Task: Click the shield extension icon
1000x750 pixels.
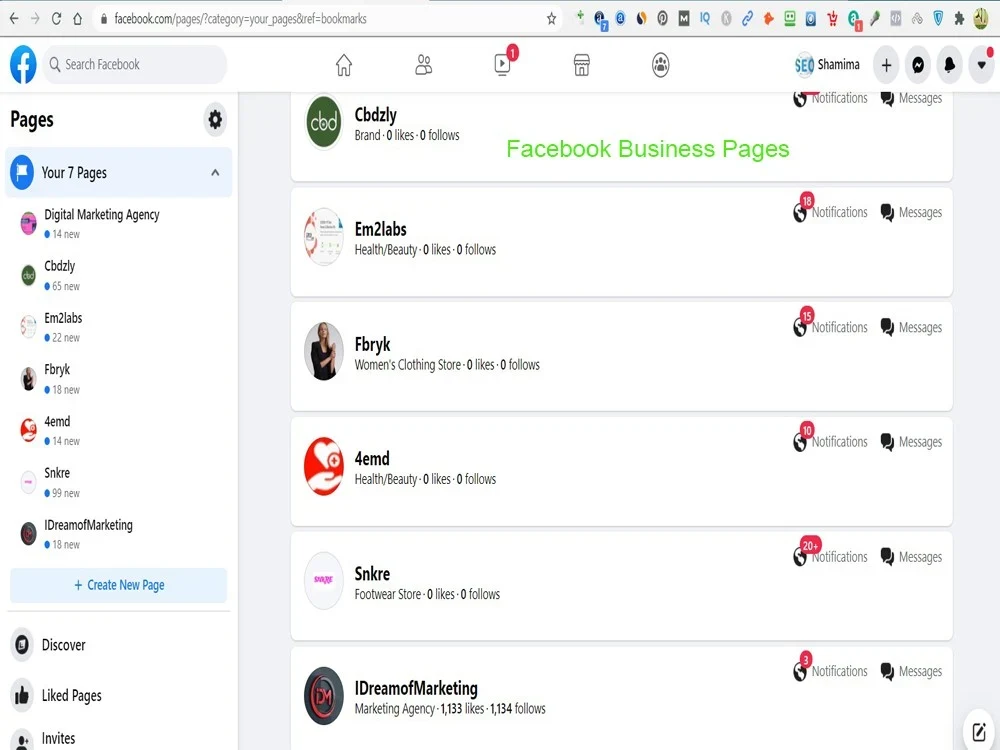Action: point(938,18)
